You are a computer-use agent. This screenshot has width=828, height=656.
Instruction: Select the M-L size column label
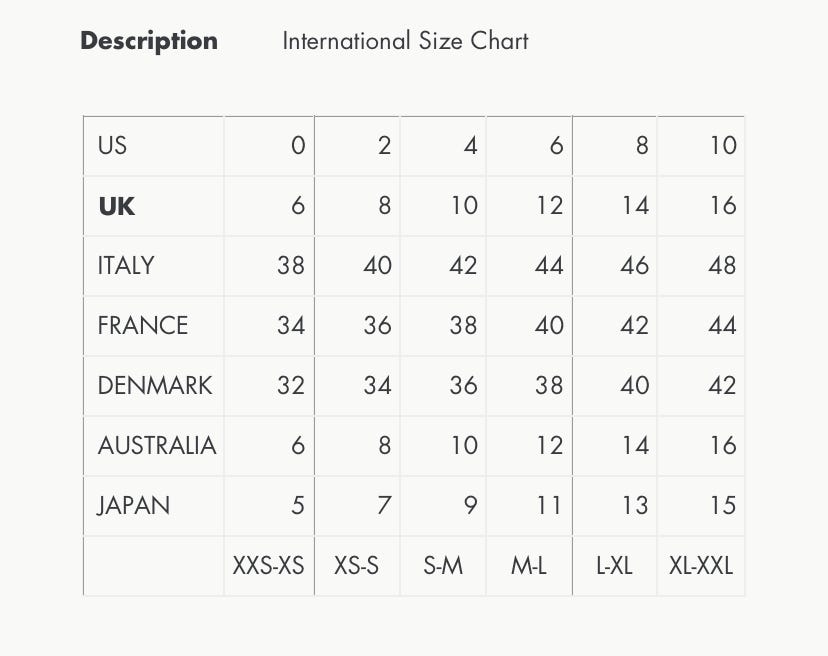529,566
